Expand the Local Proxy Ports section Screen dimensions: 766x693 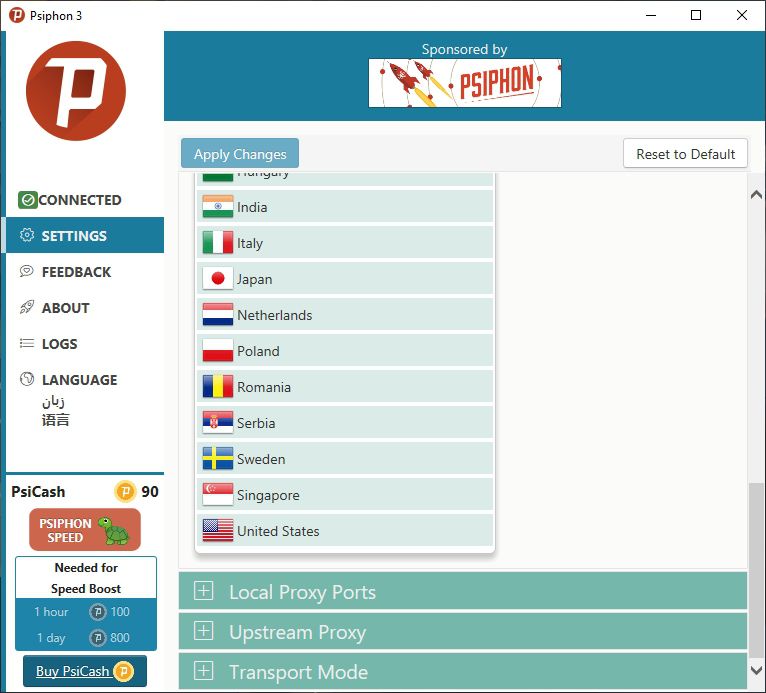pos(463,591)
